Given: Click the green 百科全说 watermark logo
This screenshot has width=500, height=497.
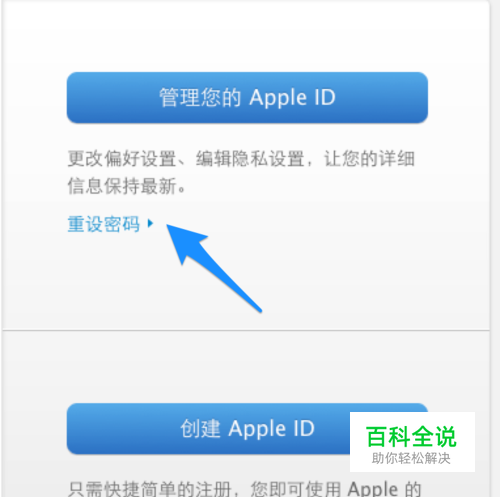Looking at the screenshot, I should coord(411,436).
